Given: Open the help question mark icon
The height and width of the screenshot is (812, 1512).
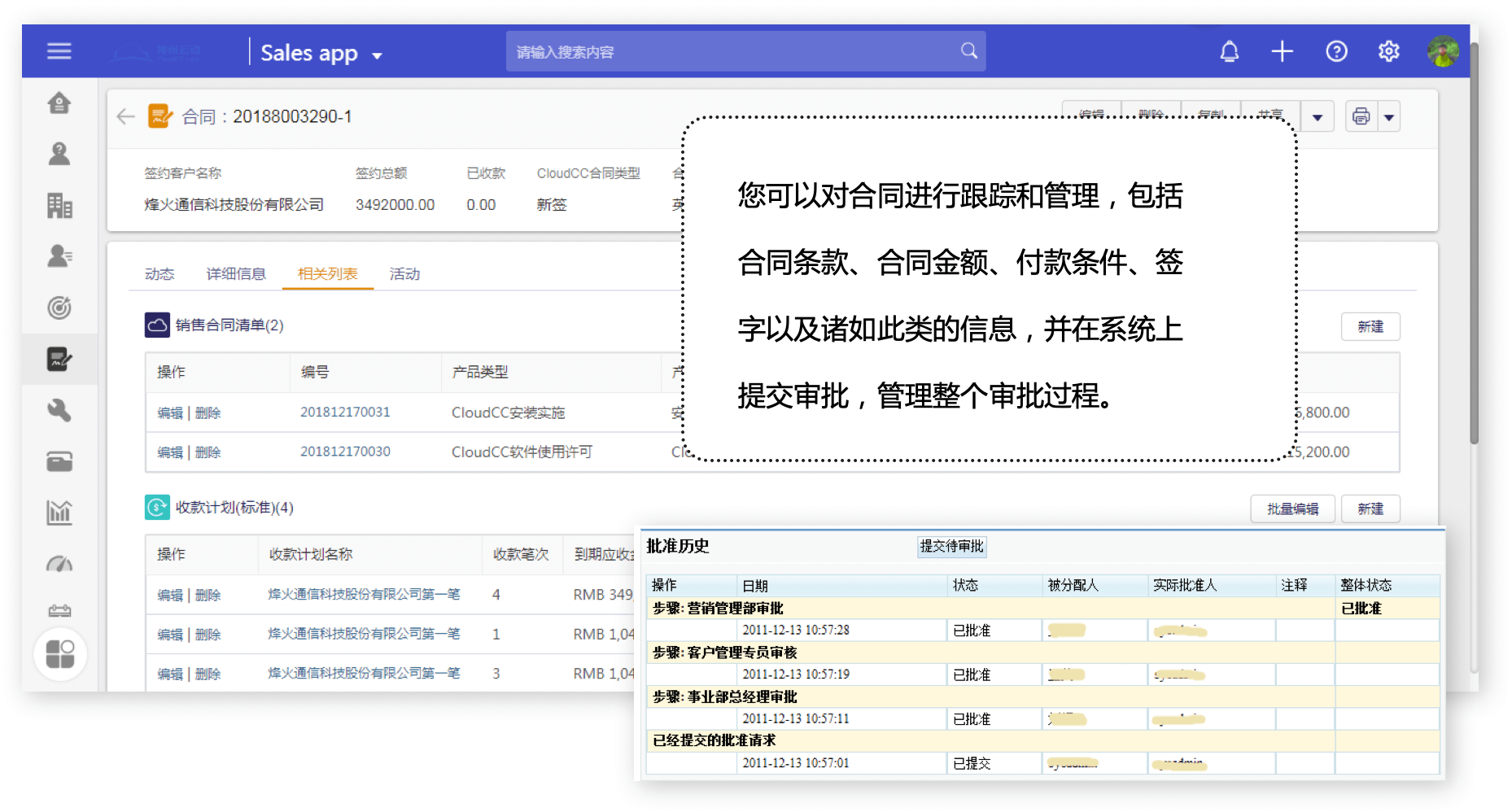Looking at the screenshot, I should tap(1336, 51).
